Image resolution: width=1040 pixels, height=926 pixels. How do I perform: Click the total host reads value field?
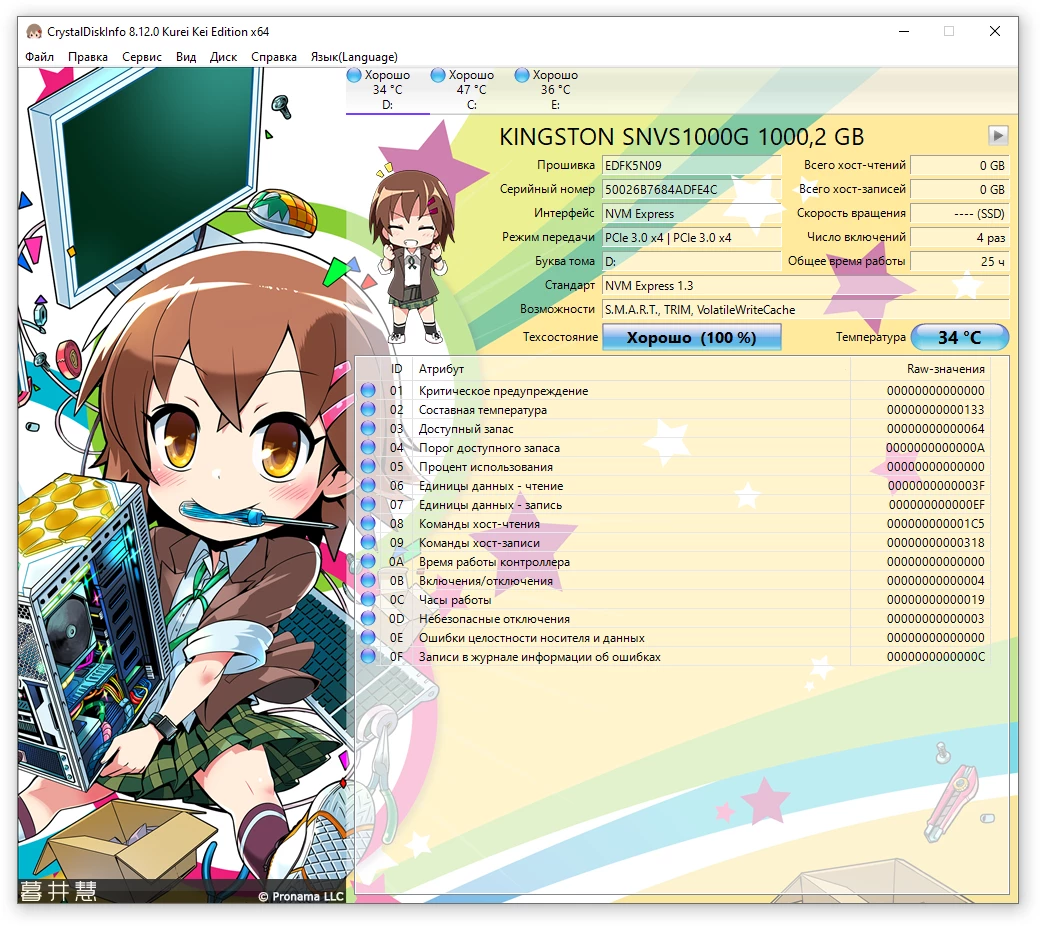point(960,165)
